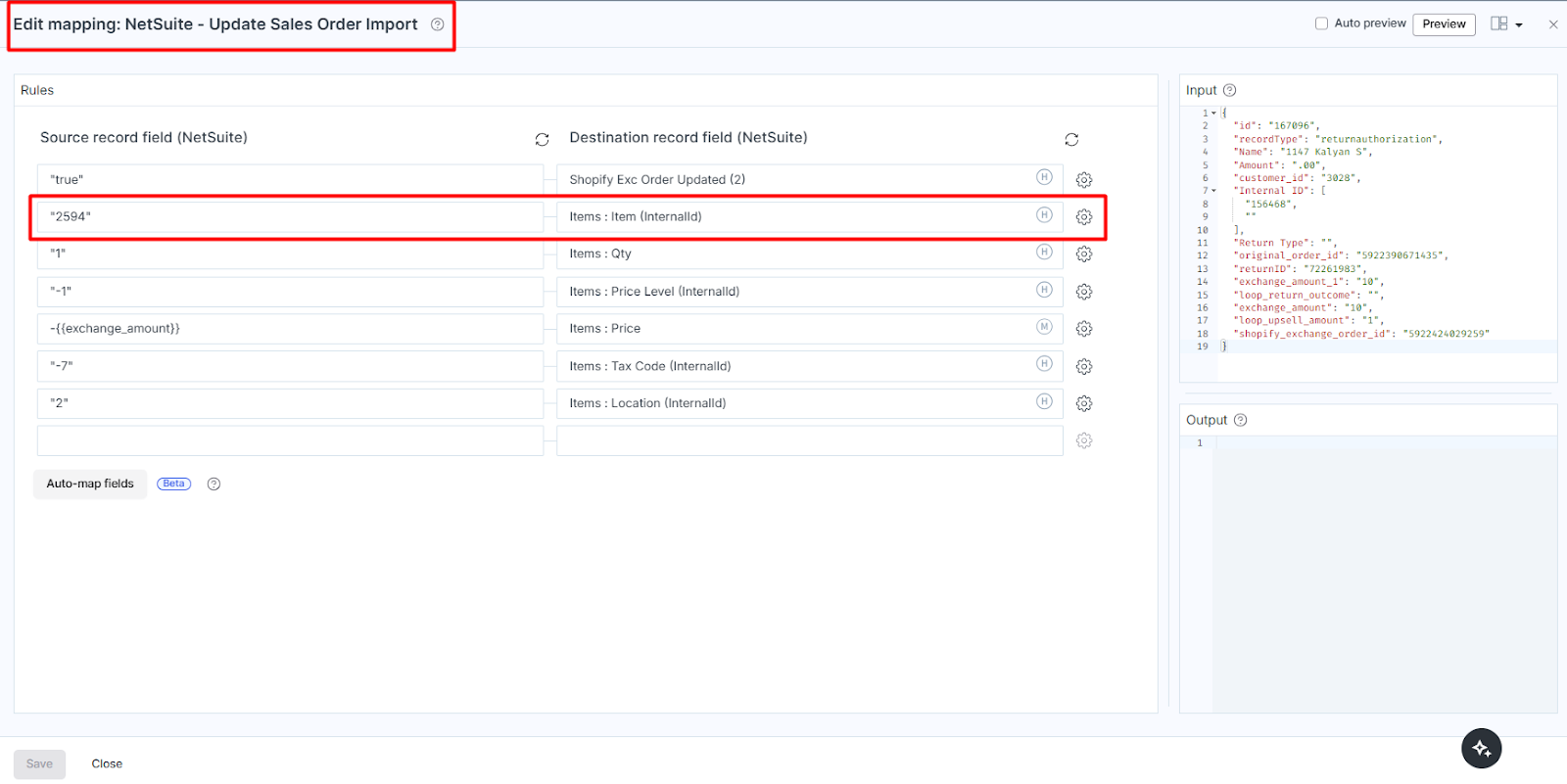The width and height of the screenshot is (1567, 784).
Task: Close the mapping editor with X
Action: (x=1553, y=24)
